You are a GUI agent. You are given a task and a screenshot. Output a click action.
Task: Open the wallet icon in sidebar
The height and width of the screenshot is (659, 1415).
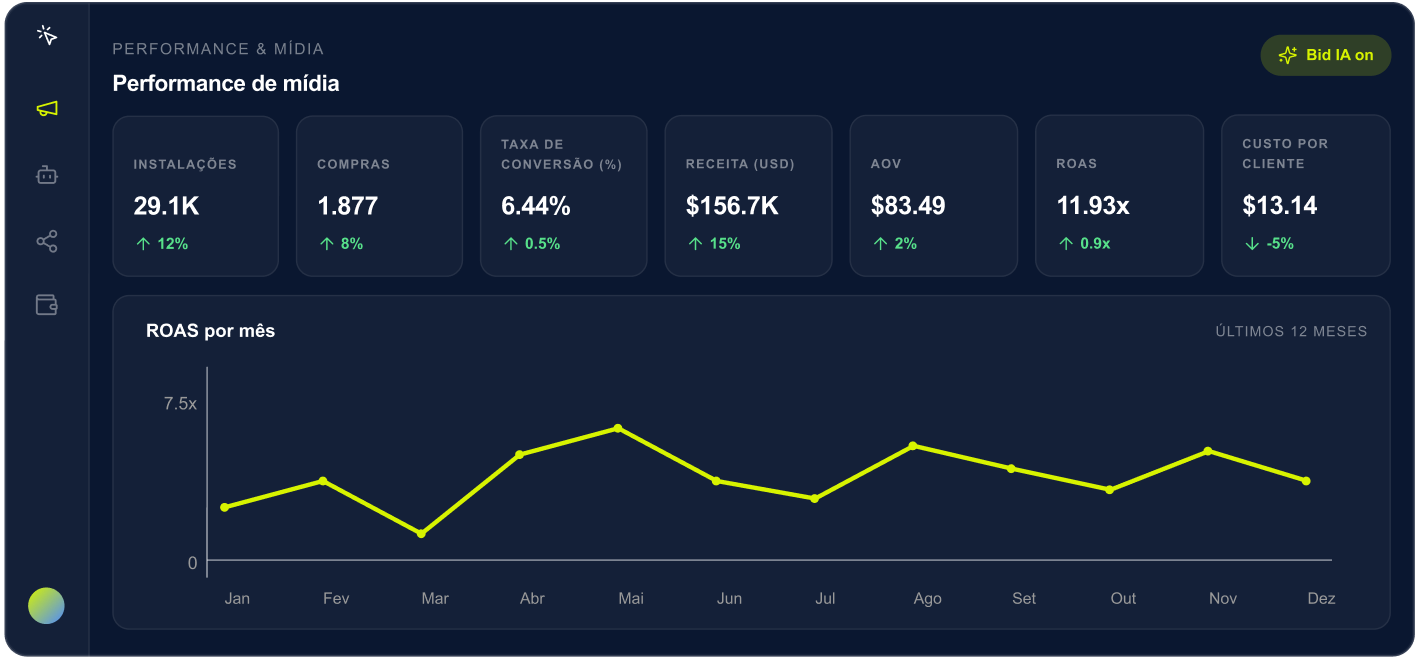click(x=47, y=305)
